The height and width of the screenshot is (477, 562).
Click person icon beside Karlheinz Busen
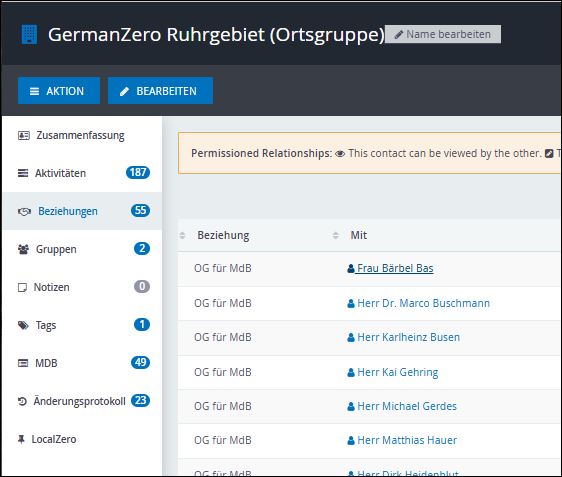(351, 337)
